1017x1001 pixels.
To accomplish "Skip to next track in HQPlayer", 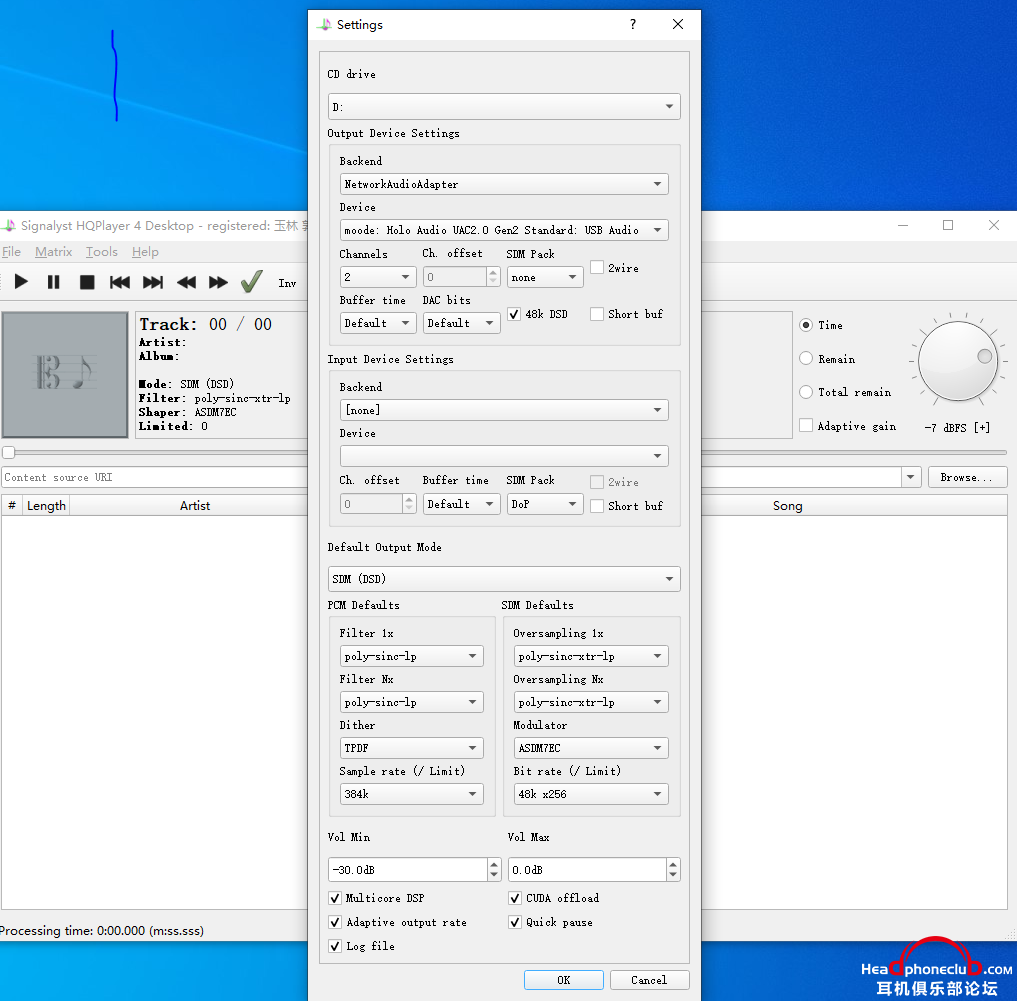I will click(153, 282).
